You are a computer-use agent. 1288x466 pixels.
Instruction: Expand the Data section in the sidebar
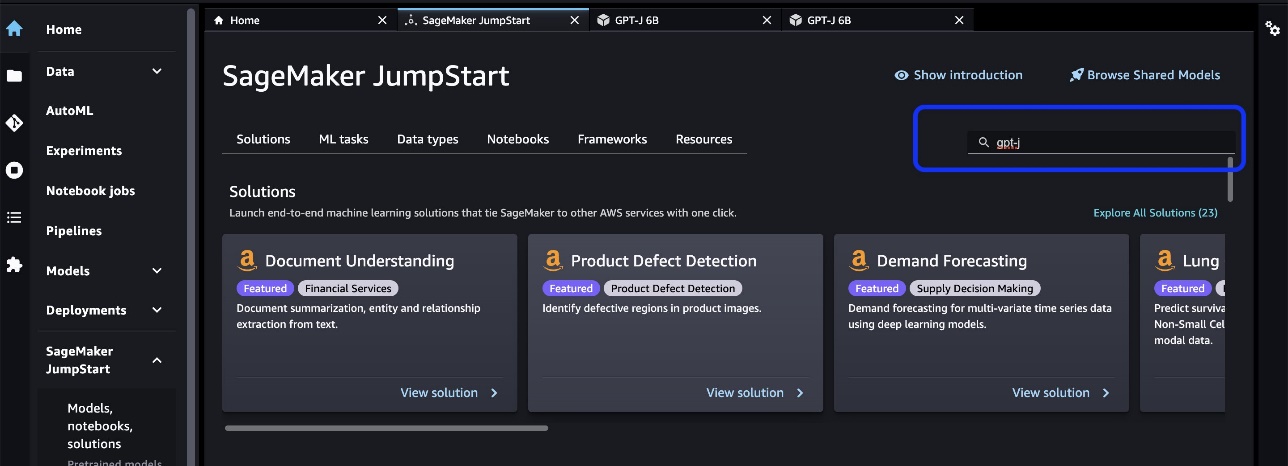(157, 71)
